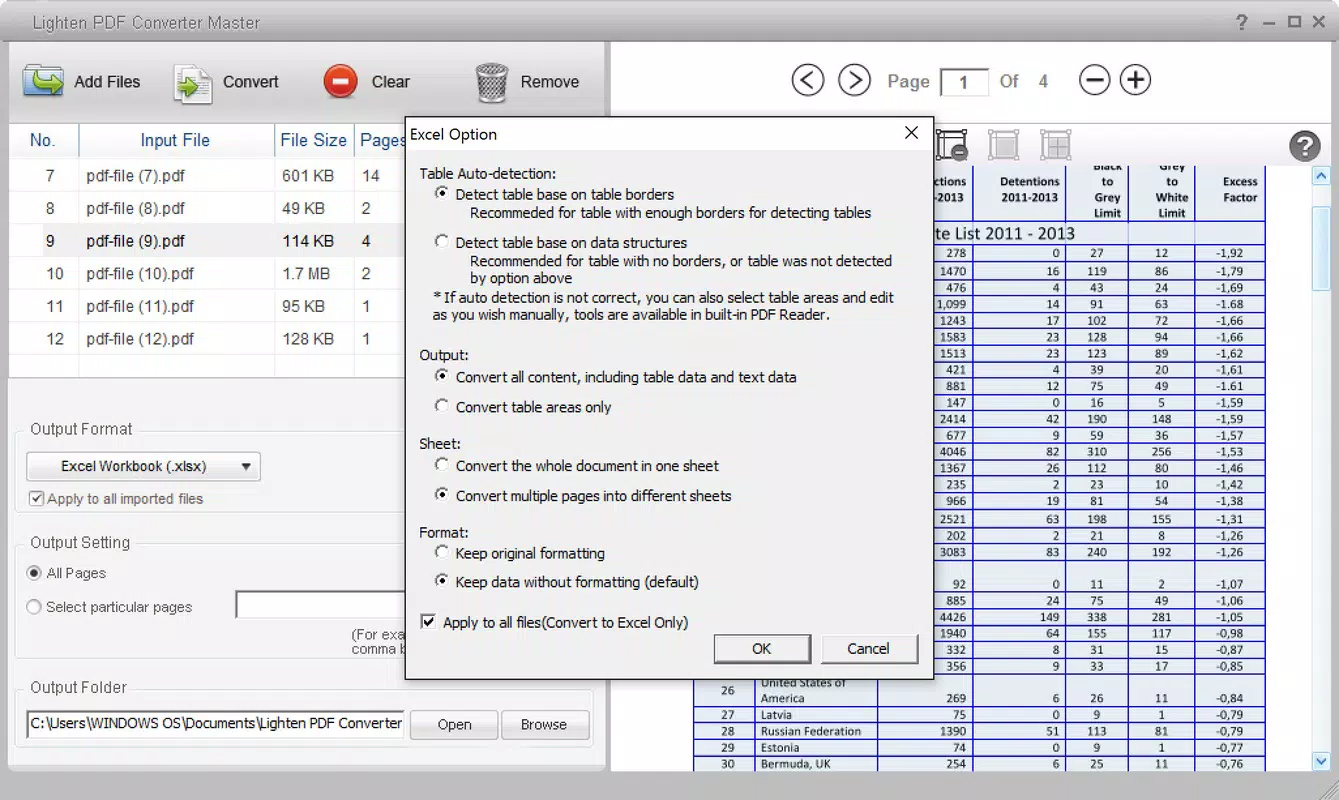Open help from title bar question mark

coord(1242,22)
